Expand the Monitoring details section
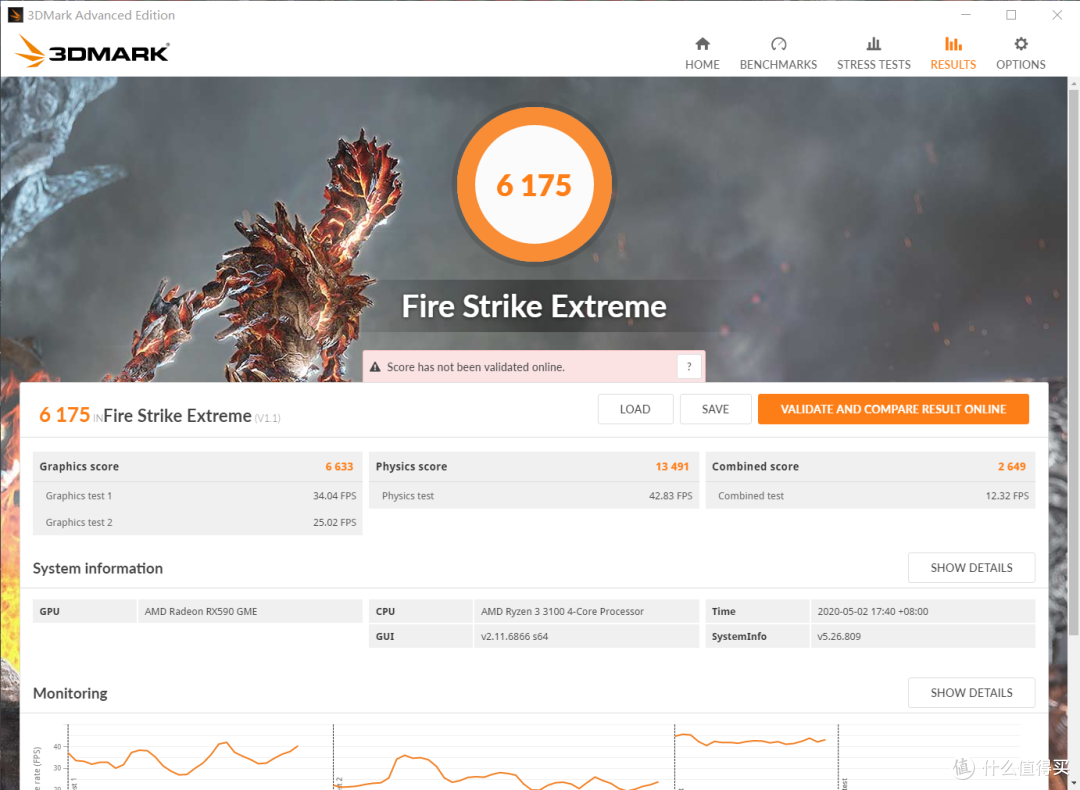Image resolution: width=1080 pixels, height=790 pixels. 971,692
